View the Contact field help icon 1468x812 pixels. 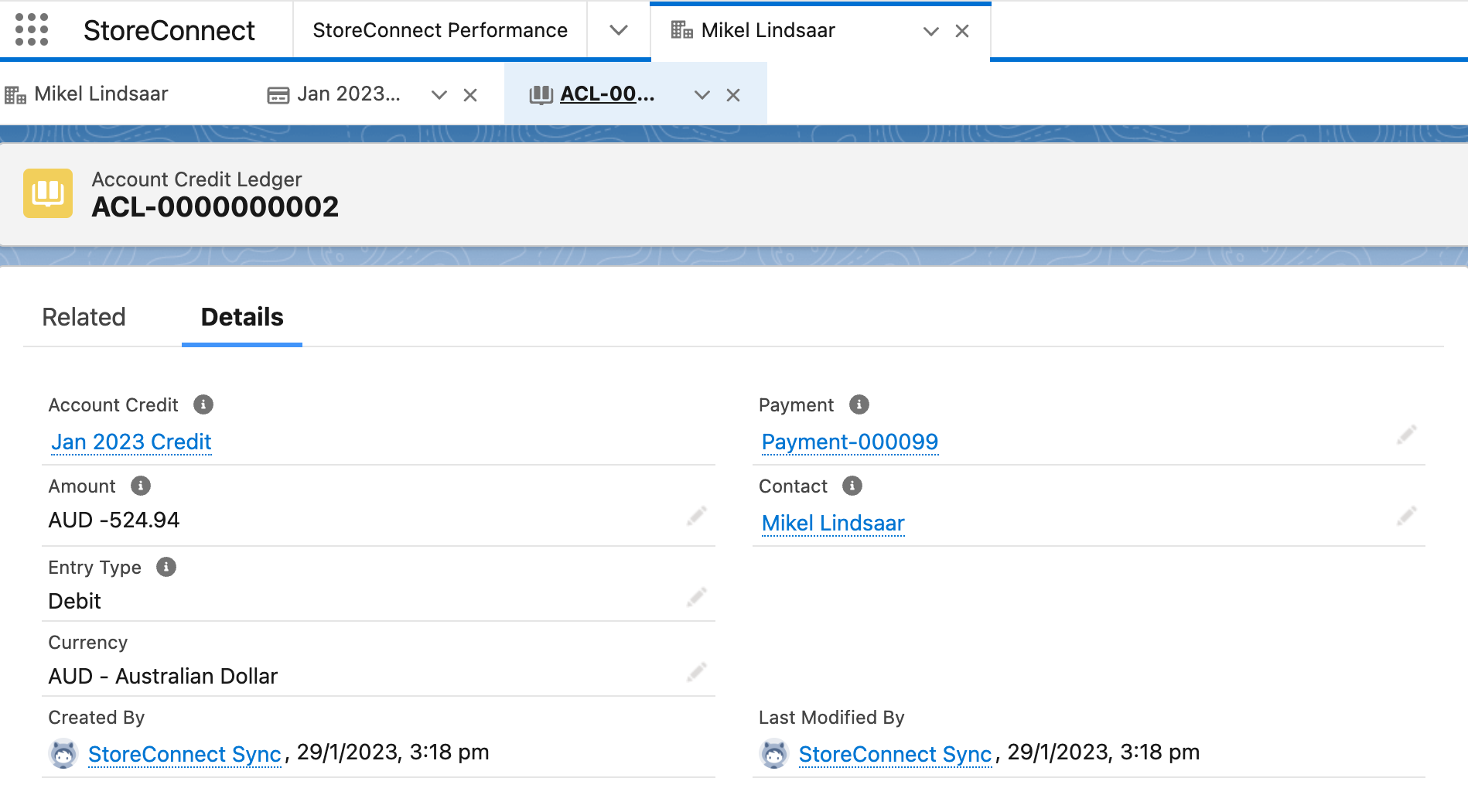point(852,486)
